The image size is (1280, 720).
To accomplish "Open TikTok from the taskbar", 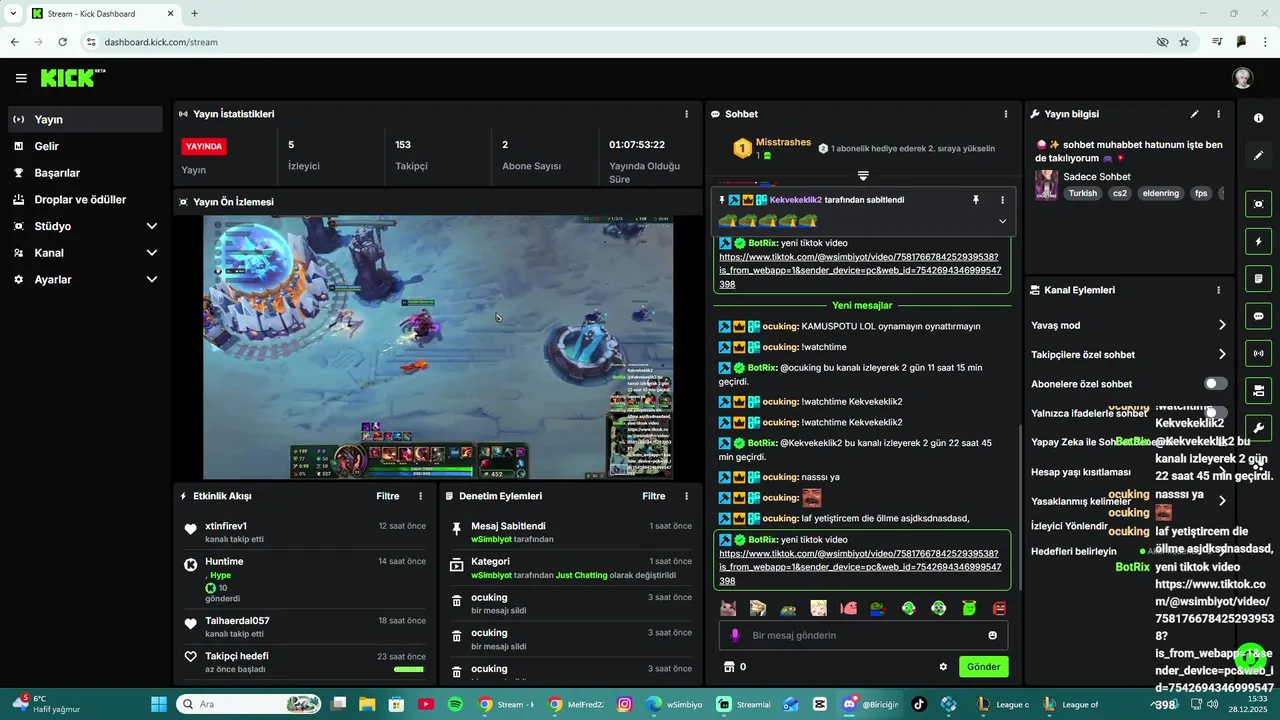I will pyautogui.click(x=919, y=704).
